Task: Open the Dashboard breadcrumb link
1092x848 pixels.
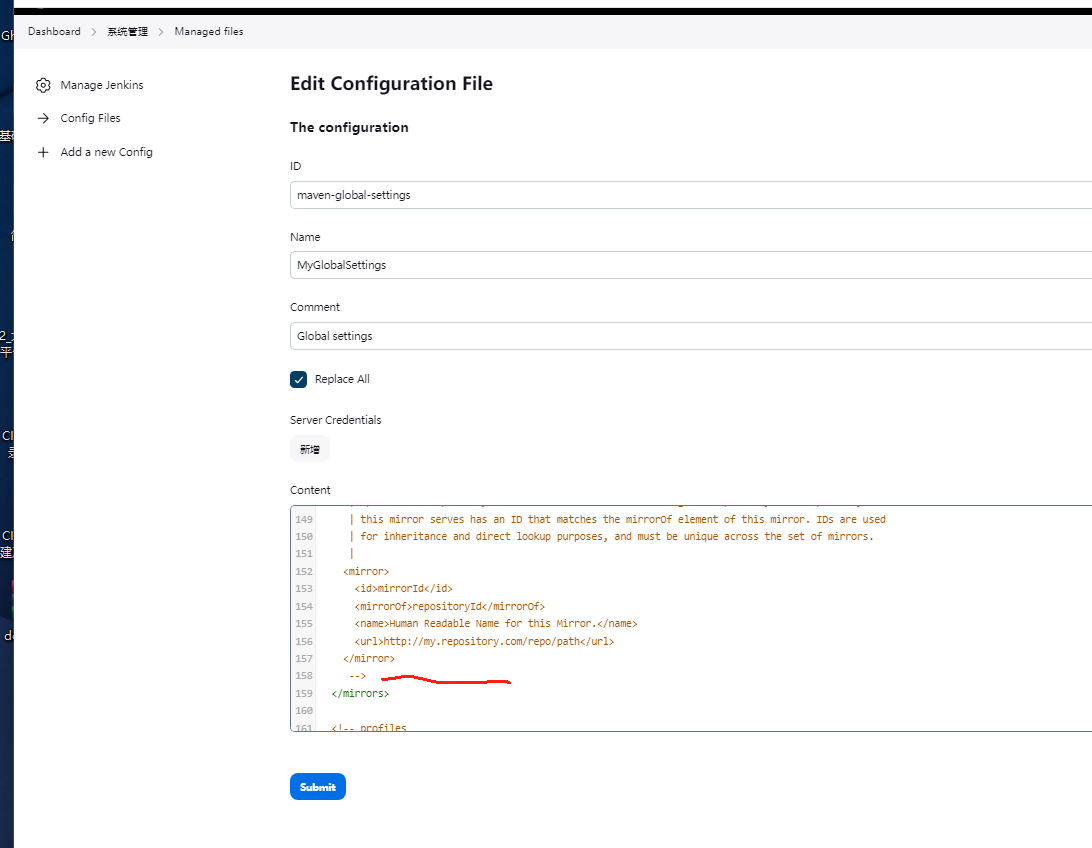Action: [x=54, y=31]
